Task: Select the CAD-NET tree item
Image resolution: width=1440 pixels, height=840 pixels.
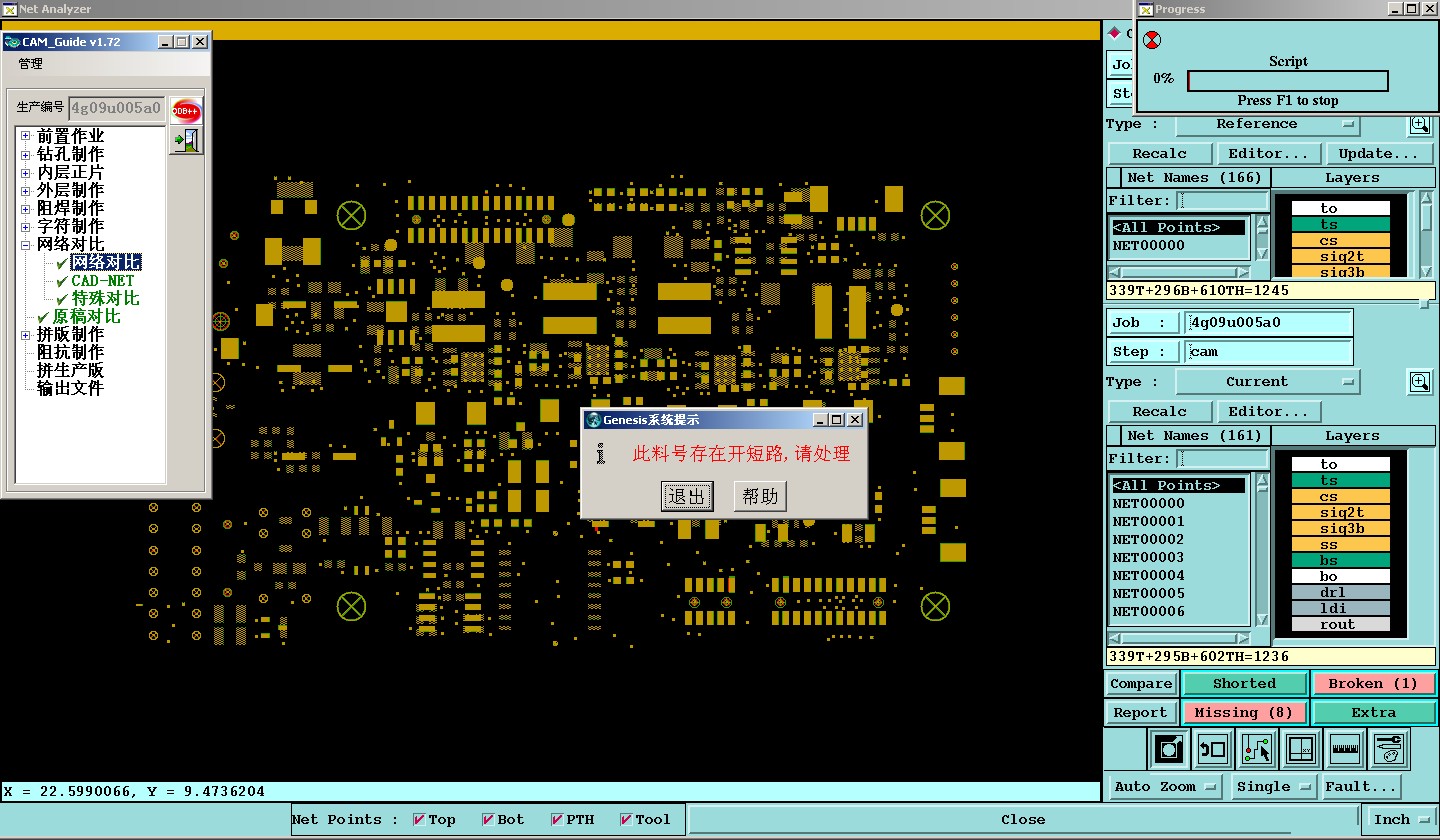Action: [x=102, y=281]
